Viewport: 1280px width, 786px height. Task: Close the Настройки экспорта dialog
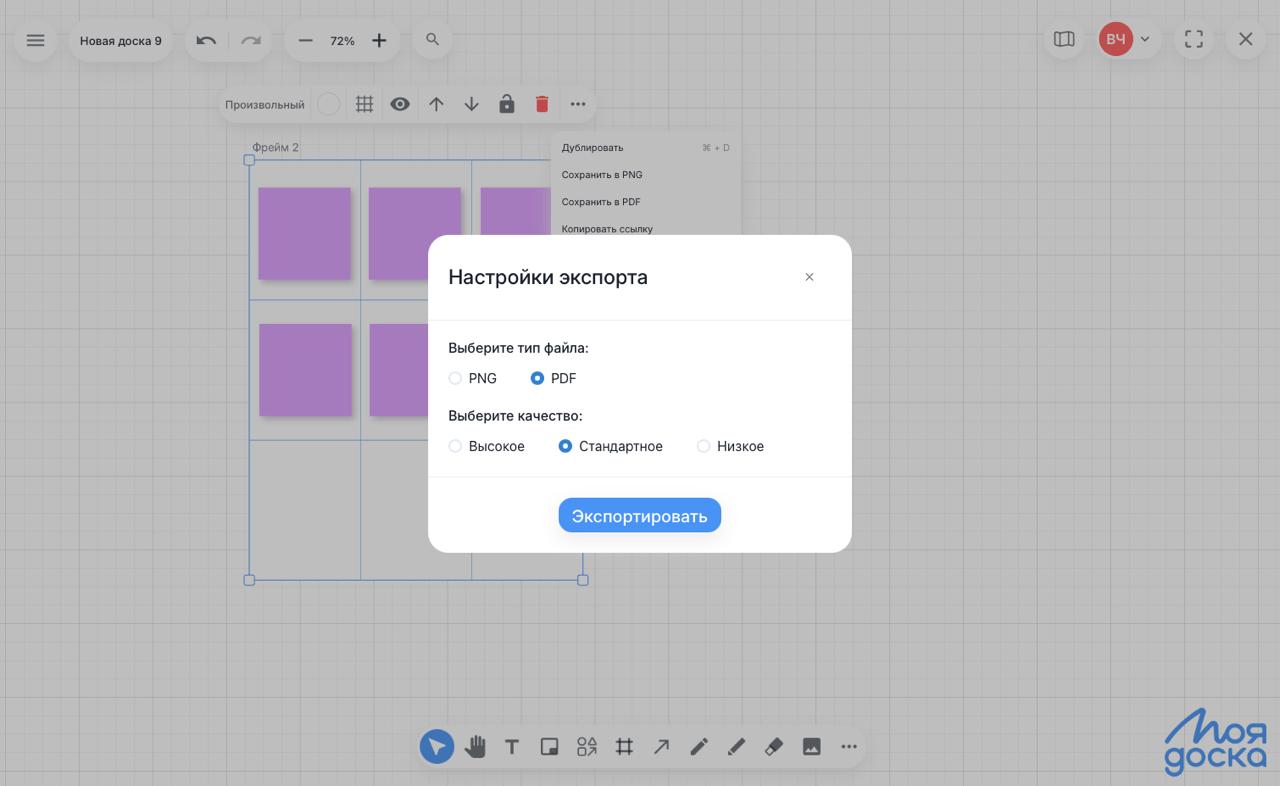coord(809,277)
